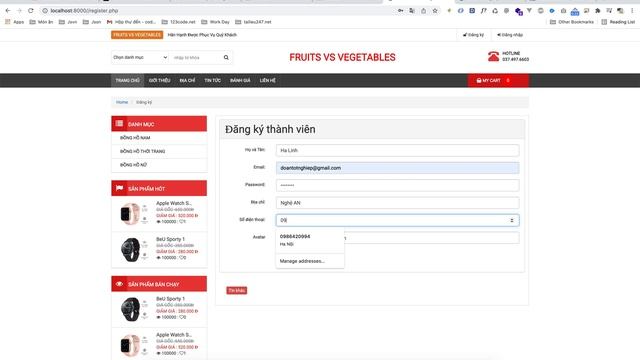Click the search keyword input in header
The width and height of the screenshot is (640, 360).
[x=196, y=58]
